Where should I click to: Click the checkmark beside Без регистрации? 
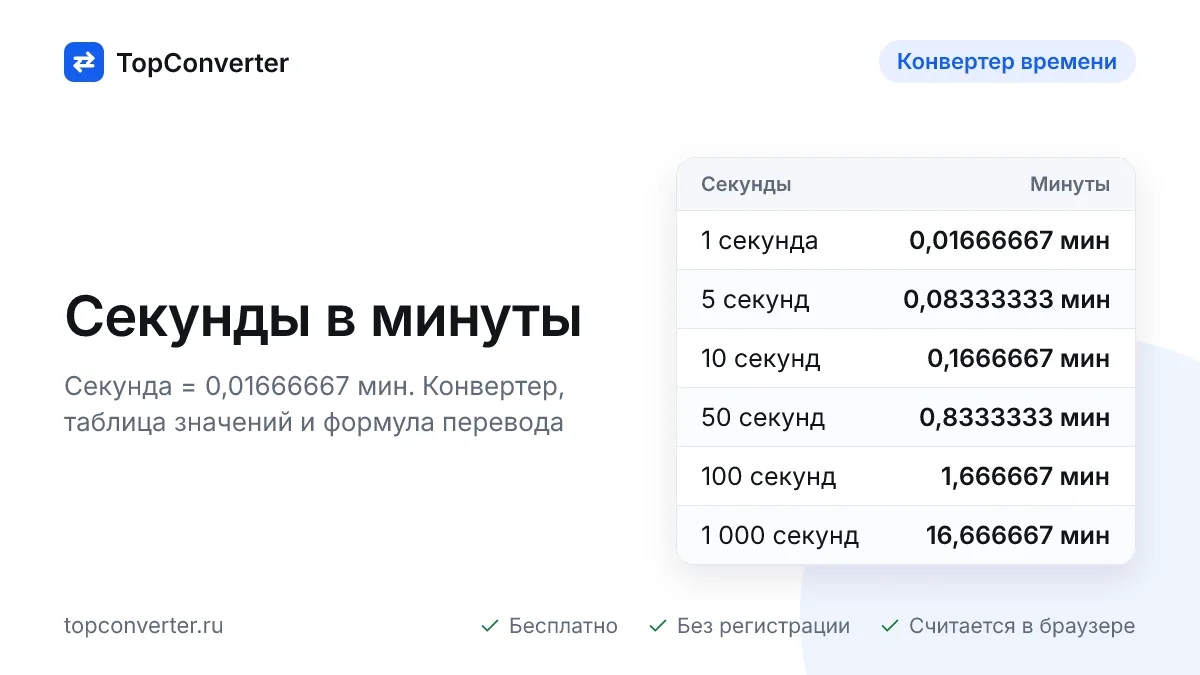point(658,626)
